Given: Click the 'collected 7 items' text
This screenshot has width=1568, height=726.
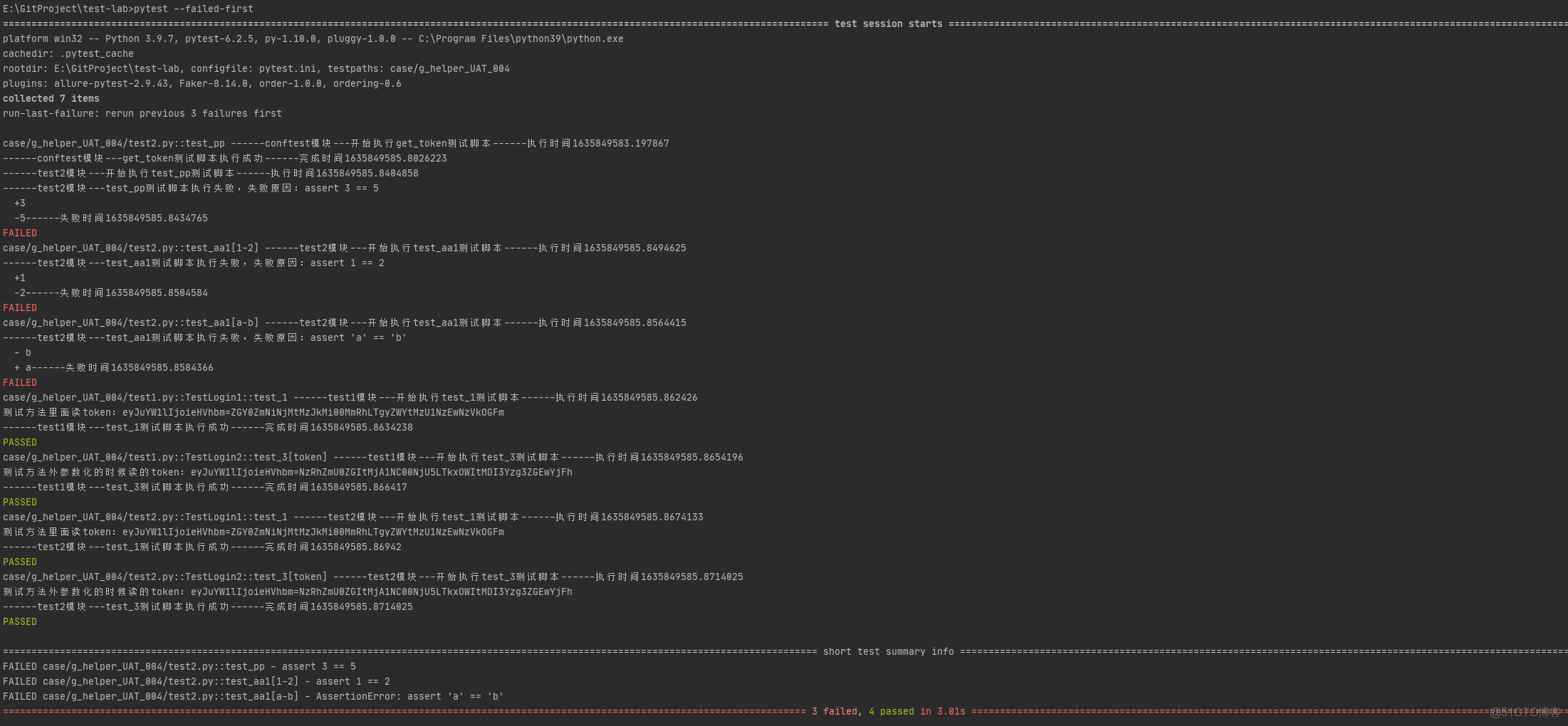Looking at the screenshot, I should coord(51,98).
